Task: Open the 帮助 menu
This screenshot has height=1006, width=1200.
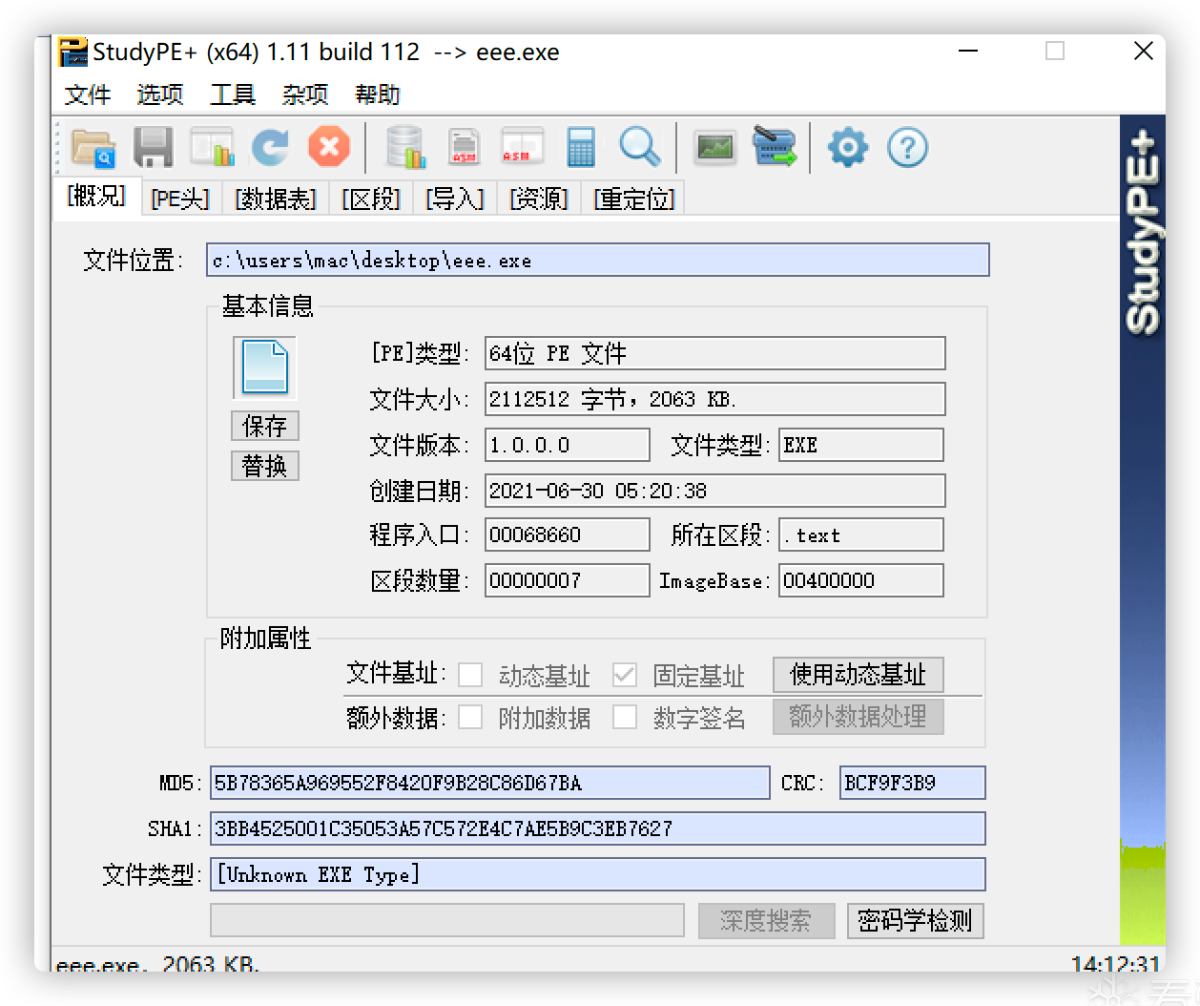Action: (378, 95)
